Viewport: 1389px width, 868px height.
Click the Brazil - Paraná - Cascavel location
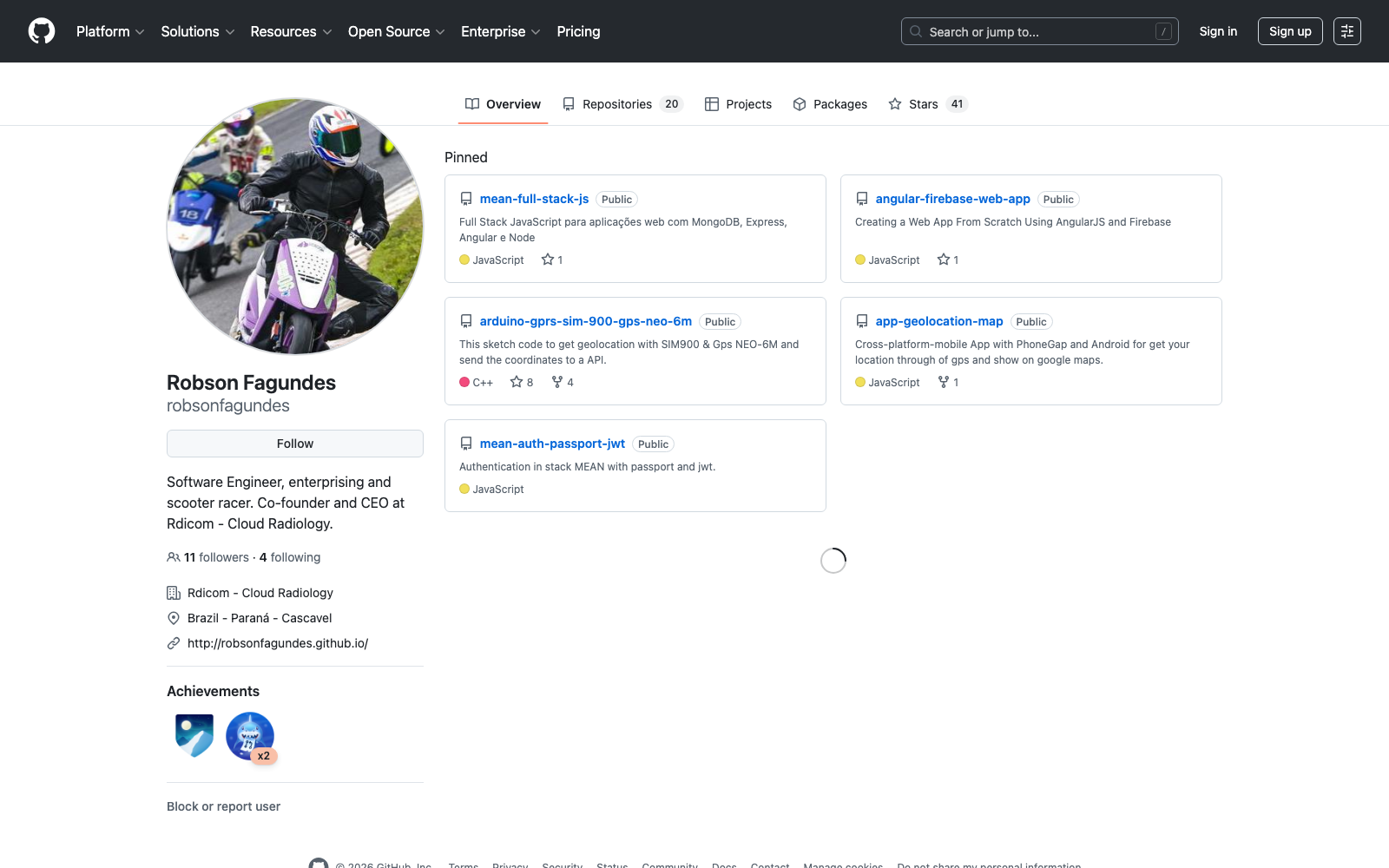(260, 618)
